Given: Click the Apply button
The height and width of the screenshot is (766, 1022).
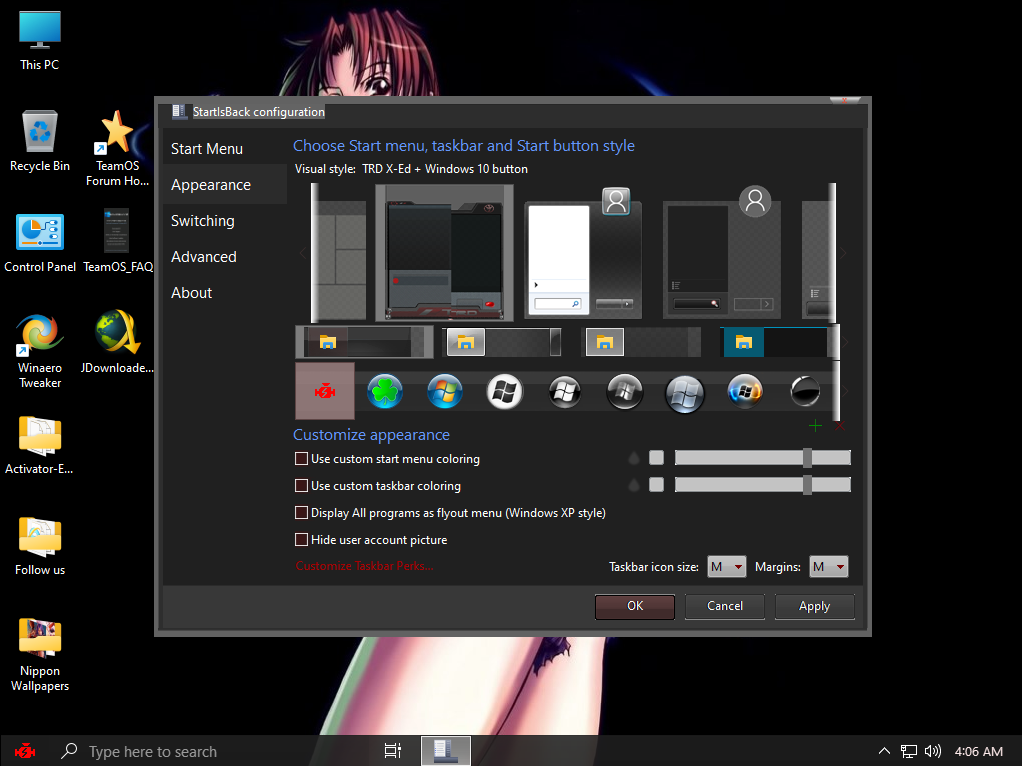Looking at the screenshot, I should [814, 606].
